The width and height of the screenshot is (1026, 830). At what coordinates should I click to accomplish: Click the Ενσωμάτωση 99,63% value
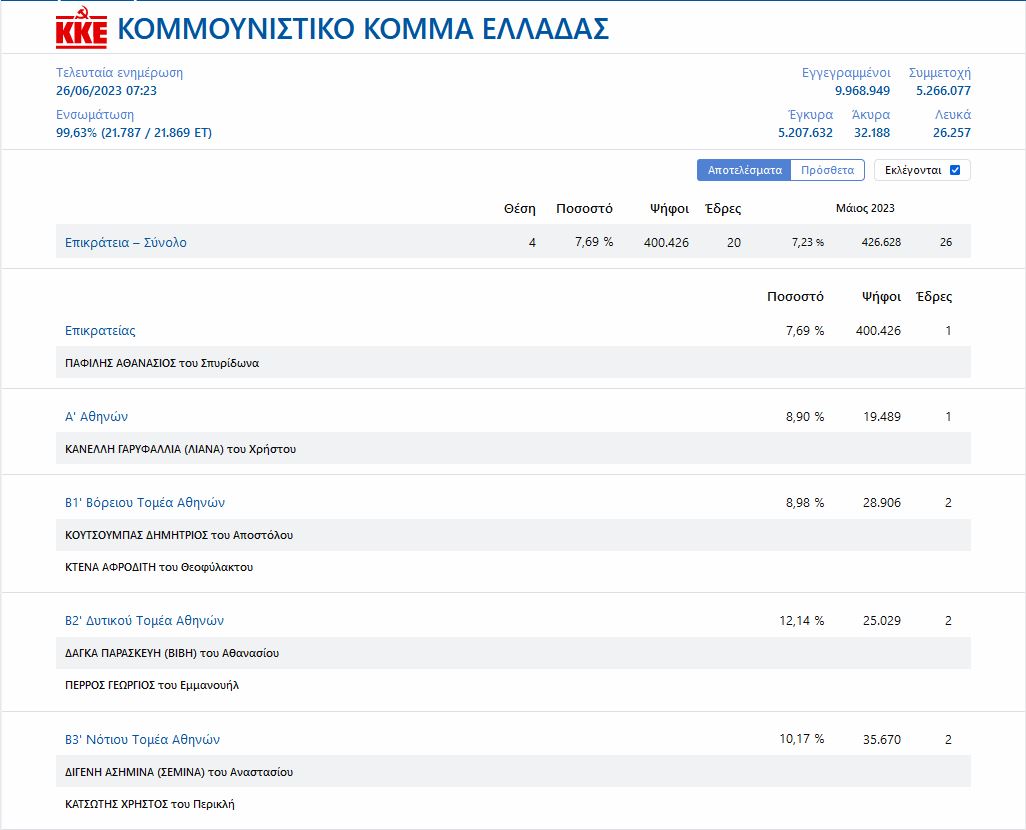tap(134, 132)
